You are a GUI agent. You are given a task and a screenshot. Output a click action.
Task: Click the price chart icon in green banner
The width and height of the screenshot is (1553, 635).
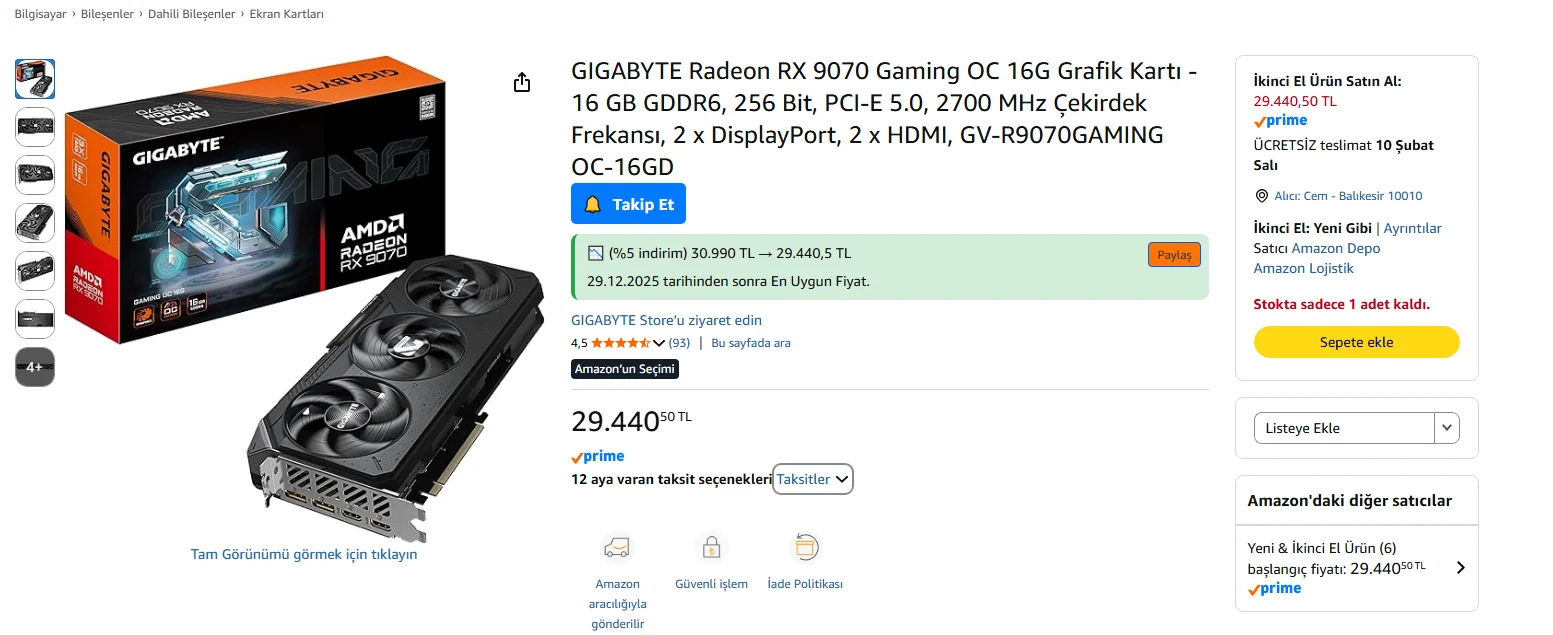[x=596, y=254]
